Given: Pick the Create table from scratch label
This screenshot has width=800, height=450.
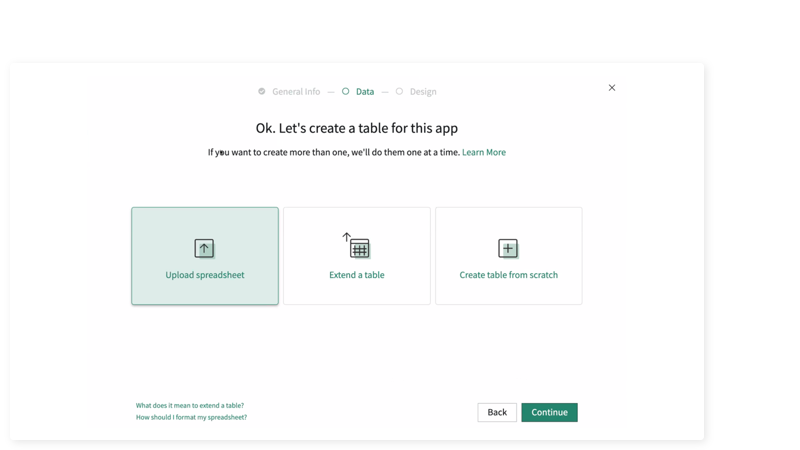Looking at the screenshot, I should (x=509, y=275).
